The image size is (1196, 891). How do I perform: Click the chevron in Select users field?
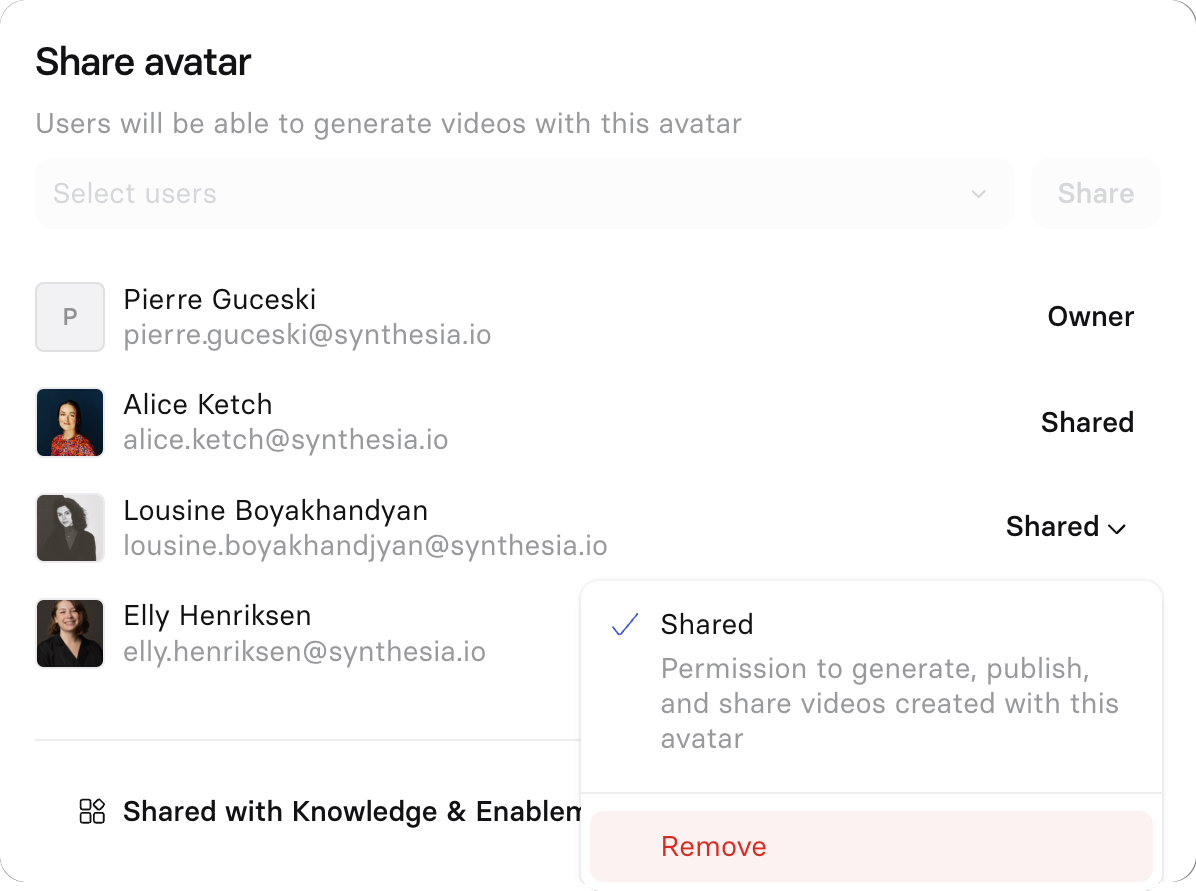pos(979,194)
